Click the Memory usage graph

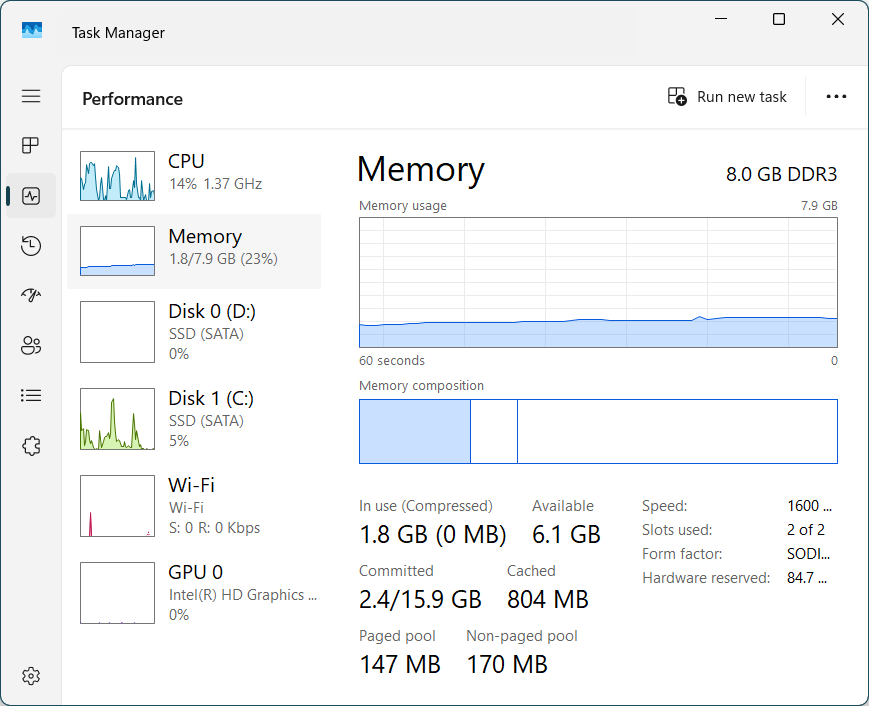598,283
